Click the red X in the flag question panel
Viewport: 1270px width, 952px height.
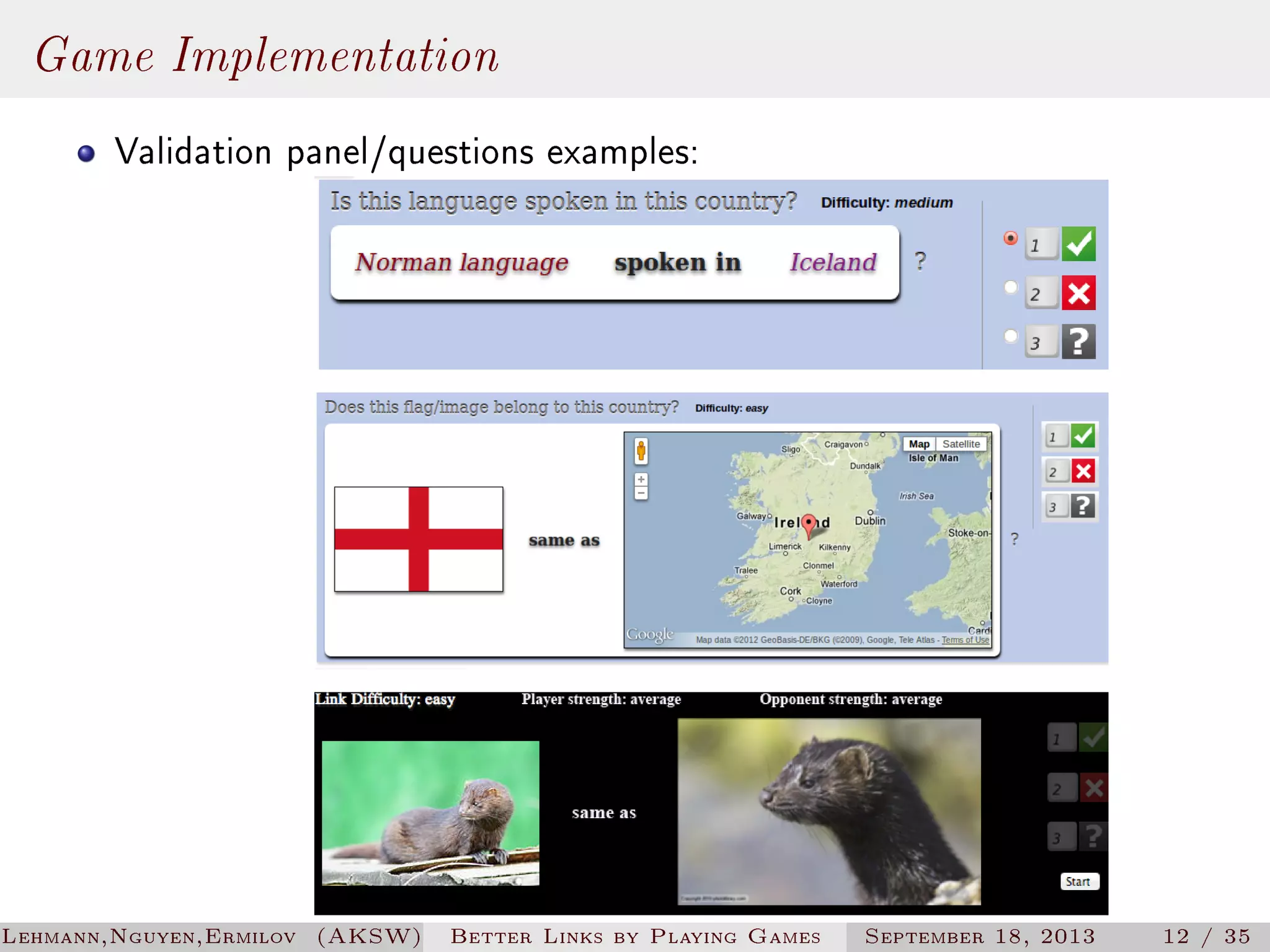(1083, 471)
